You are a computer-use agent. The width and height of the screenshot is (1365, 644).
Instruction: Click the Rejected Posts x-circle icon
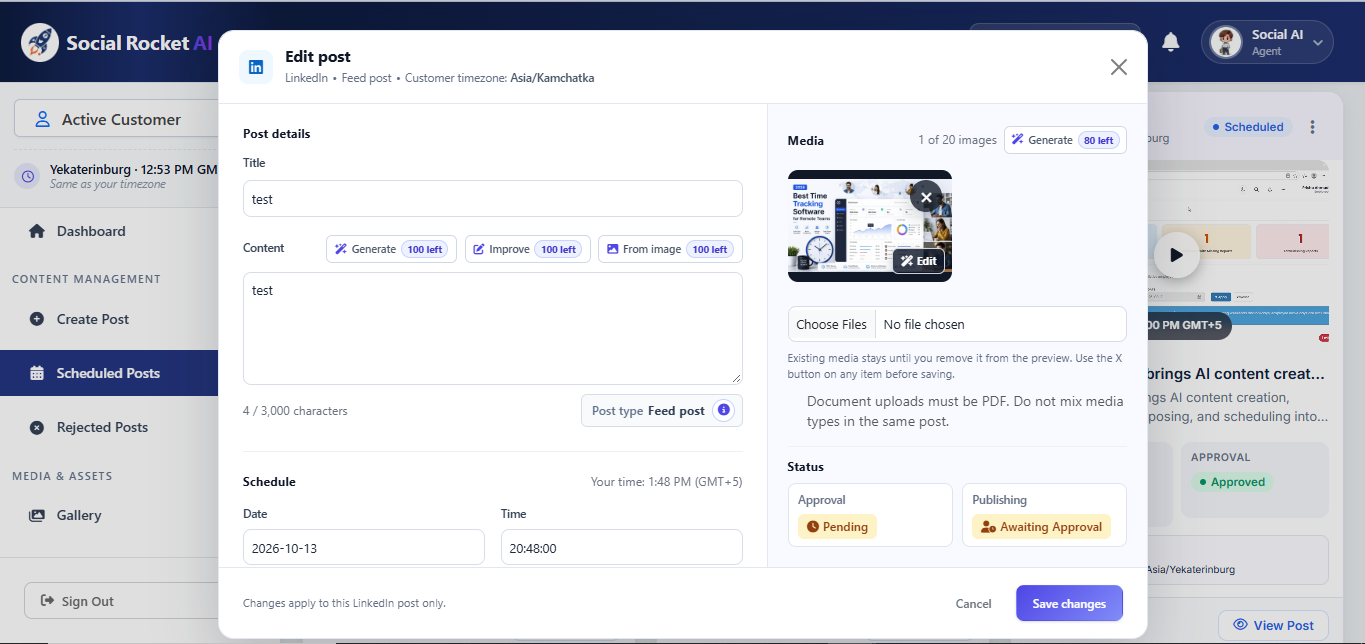coord(37,427)
